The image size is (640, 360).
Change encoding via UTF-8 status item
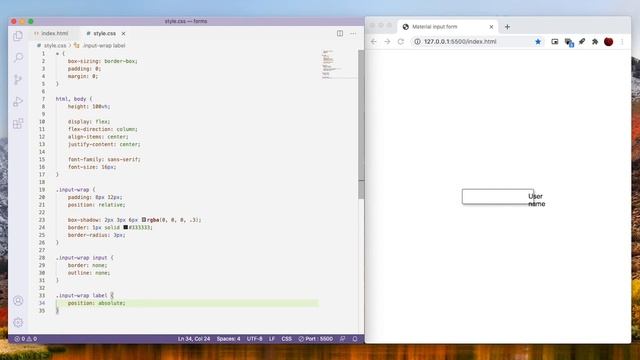255,339
